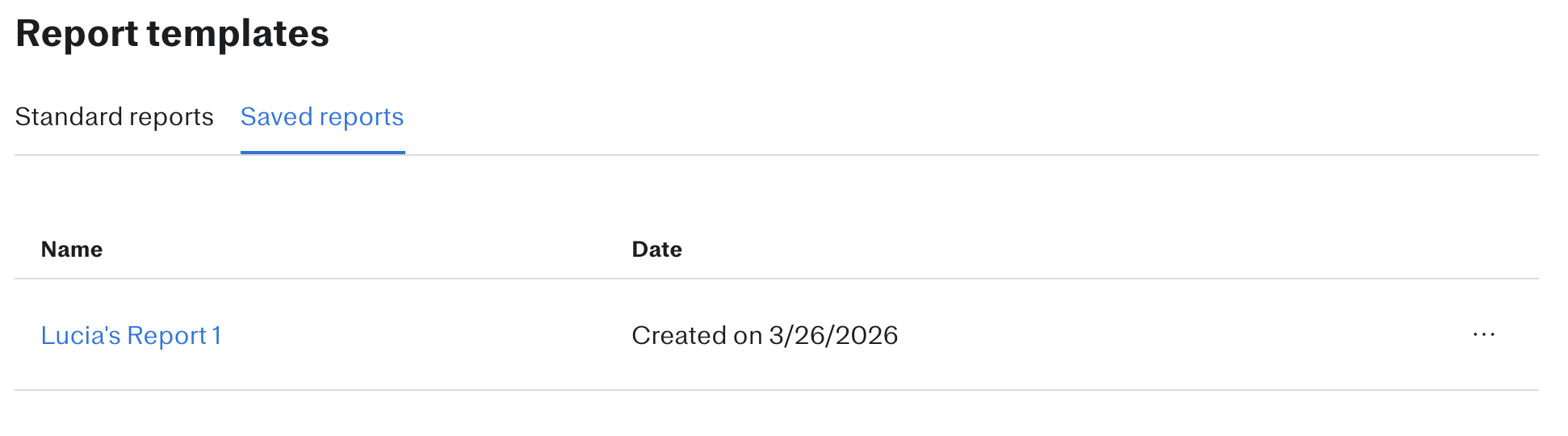Click the bold Report templates title

(x=172, y=34)
